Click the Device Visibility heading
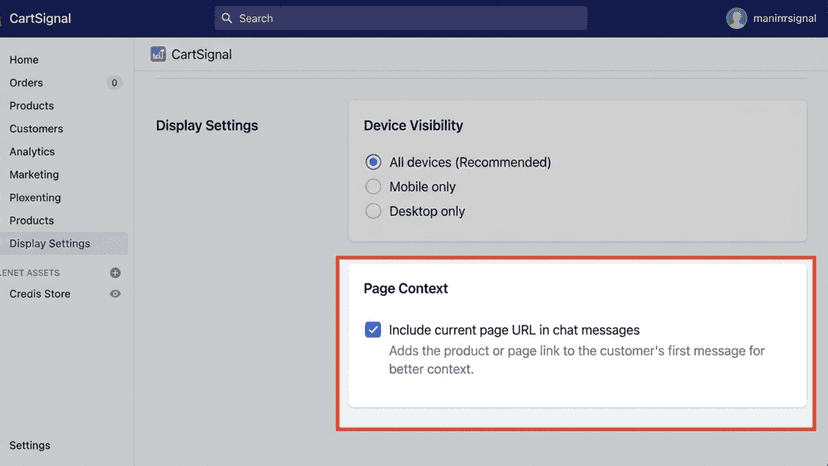The image size is (828, 466). click(413, 126)
